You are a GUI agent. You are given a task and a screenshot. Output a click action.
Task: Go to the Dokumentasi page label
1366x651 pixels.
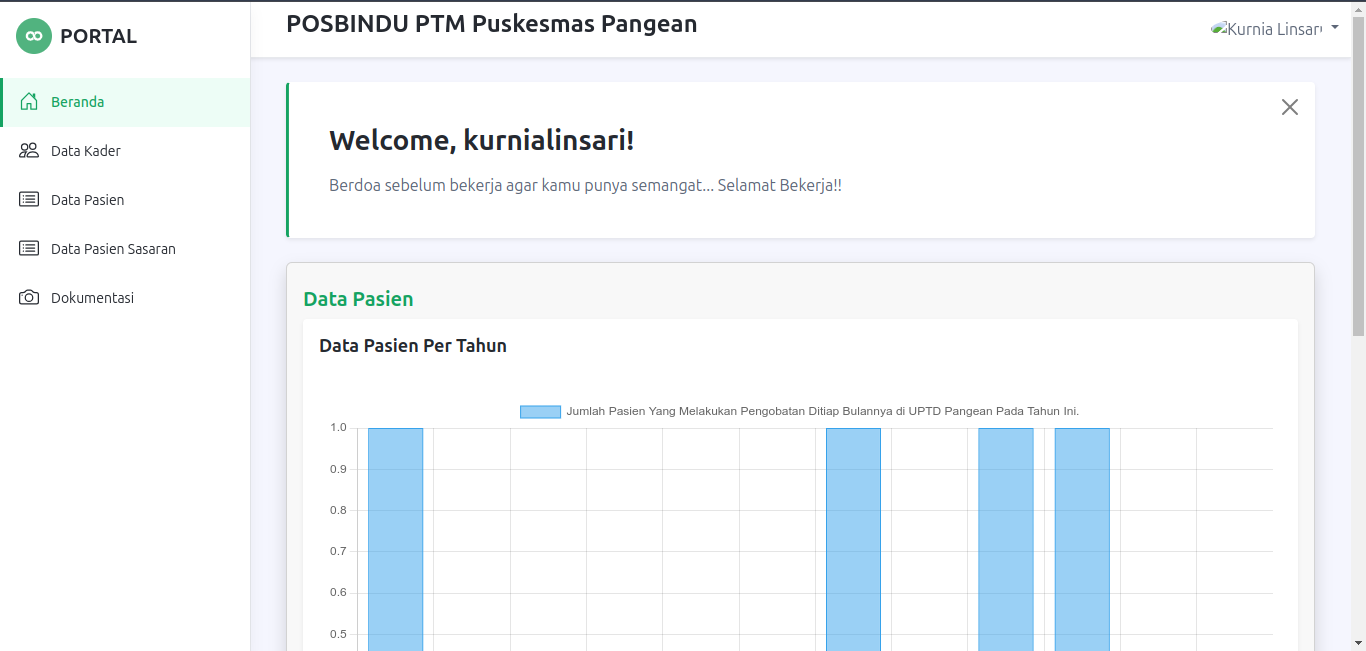coord(92,298)
